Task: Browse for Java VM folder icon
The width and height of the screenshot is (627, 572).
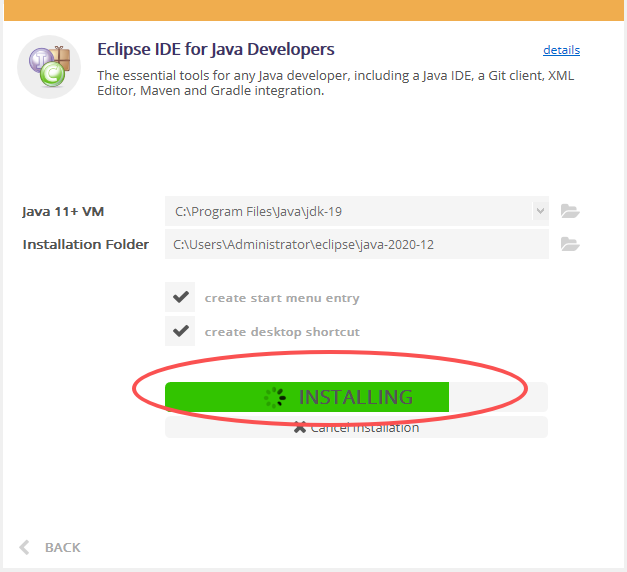Action: (570, 211)
